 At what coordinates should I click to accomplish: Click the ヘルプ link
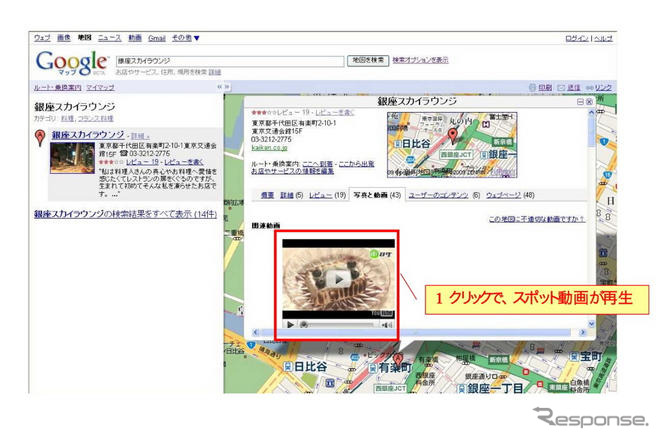pyautogui.click(x=603, y=38)
